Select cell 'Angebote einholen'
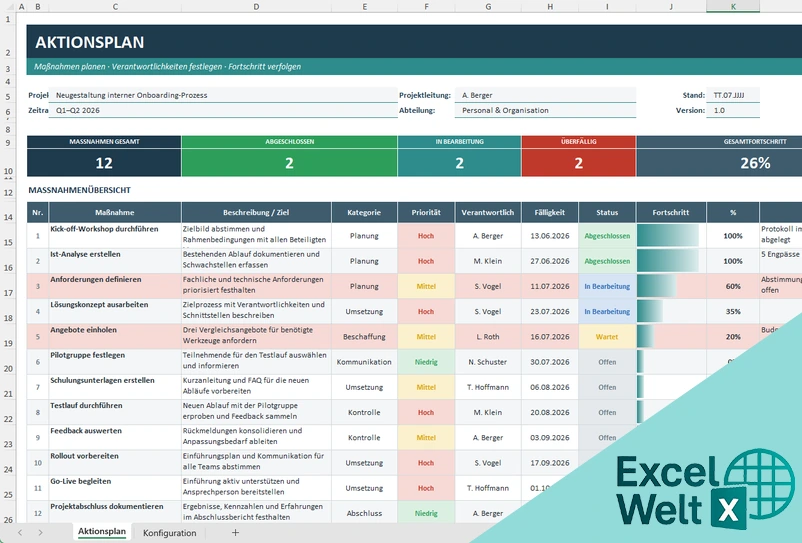 coord(115,337)
